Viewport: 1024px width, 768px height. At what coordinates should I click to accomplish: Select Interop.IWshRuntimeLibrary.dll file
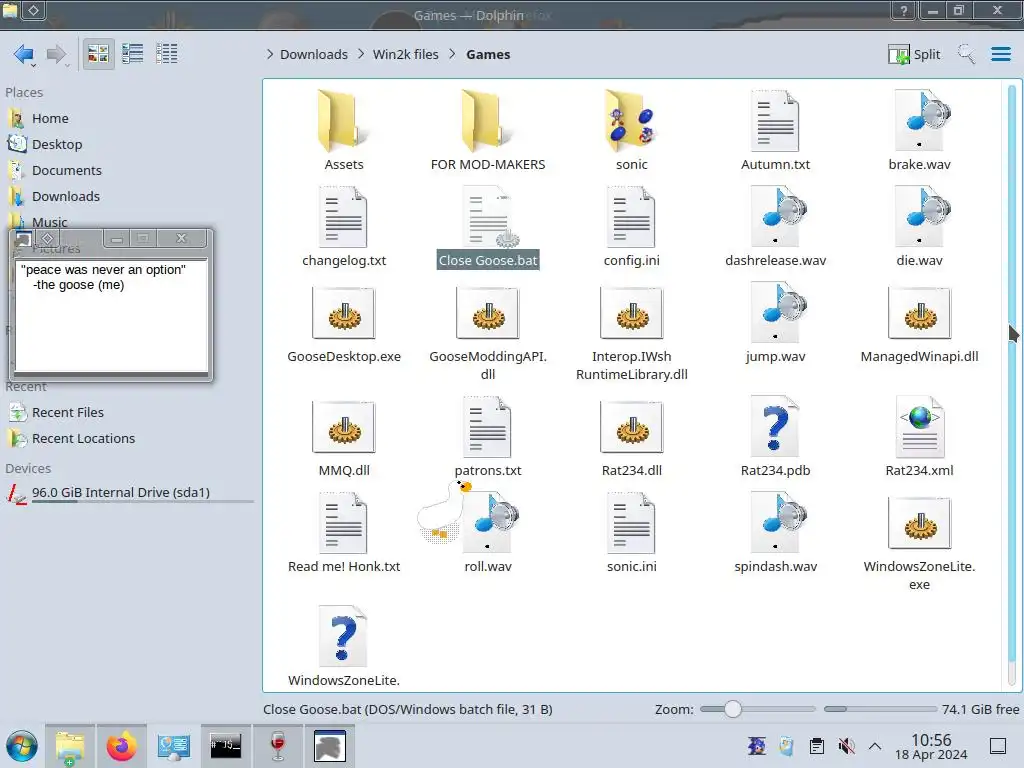[x=632, y=333]
